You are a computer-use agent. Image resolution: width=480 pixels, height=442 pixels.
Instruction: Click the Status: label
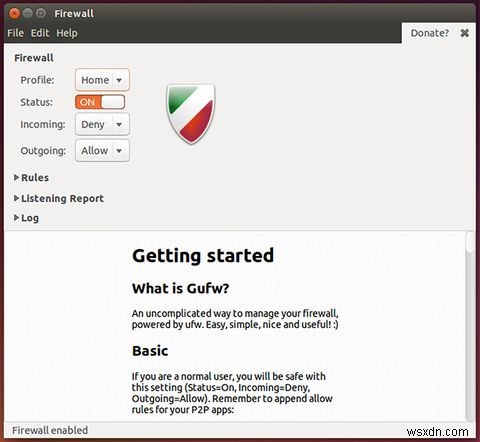tap(37, 102)
